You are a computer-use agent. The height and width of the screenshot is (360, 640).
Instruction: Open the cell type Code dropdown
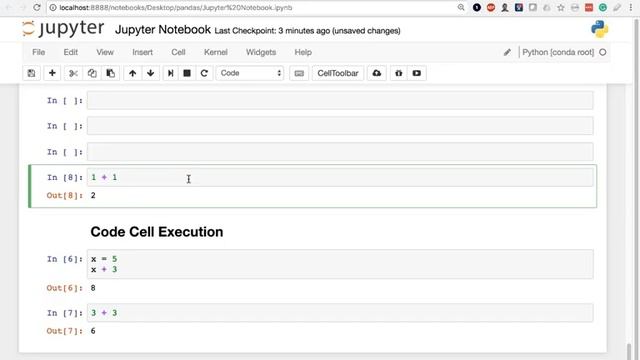click(250, 73)
